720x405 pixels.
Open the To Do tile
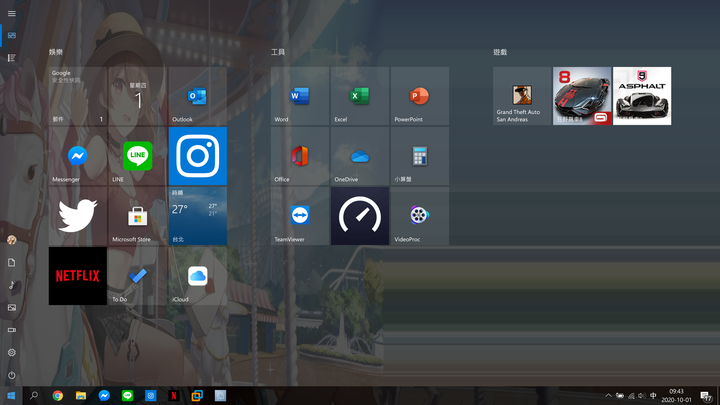pos(137,276)
